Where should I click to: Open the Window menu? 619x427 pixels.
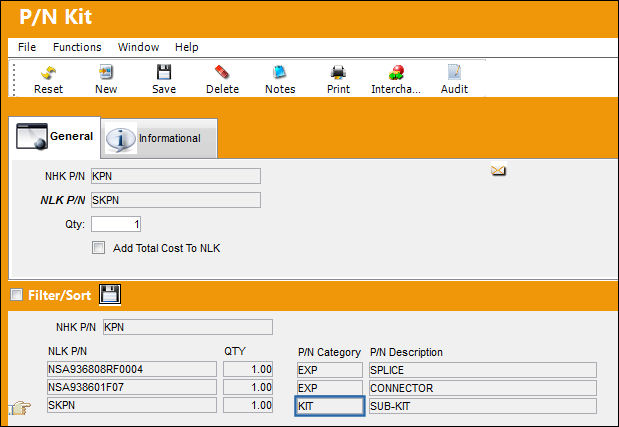tap(138, 47)
